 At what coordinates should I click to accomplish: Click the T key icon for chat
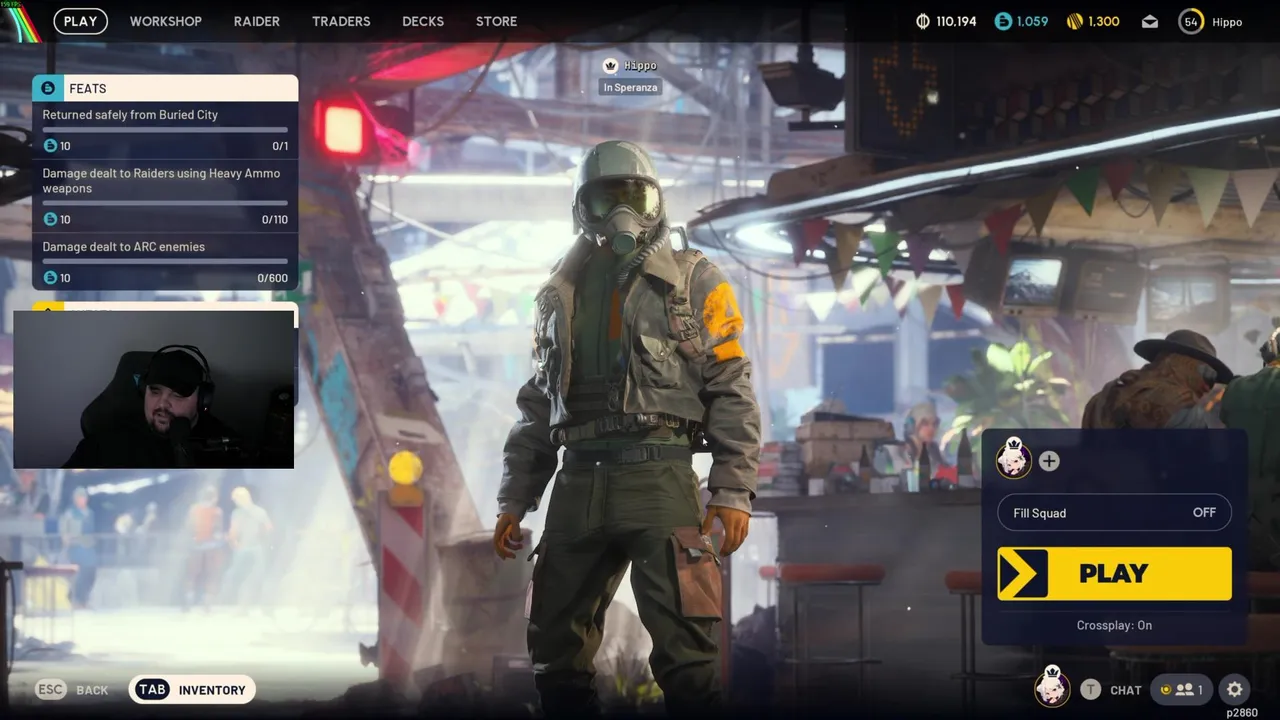click(x=1090, y=690)
